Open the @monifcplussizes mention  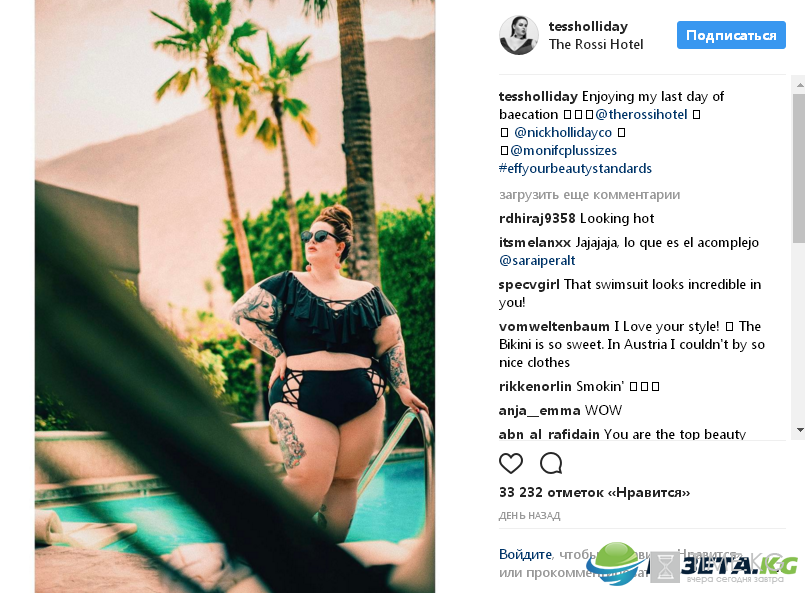click(563, 150)
